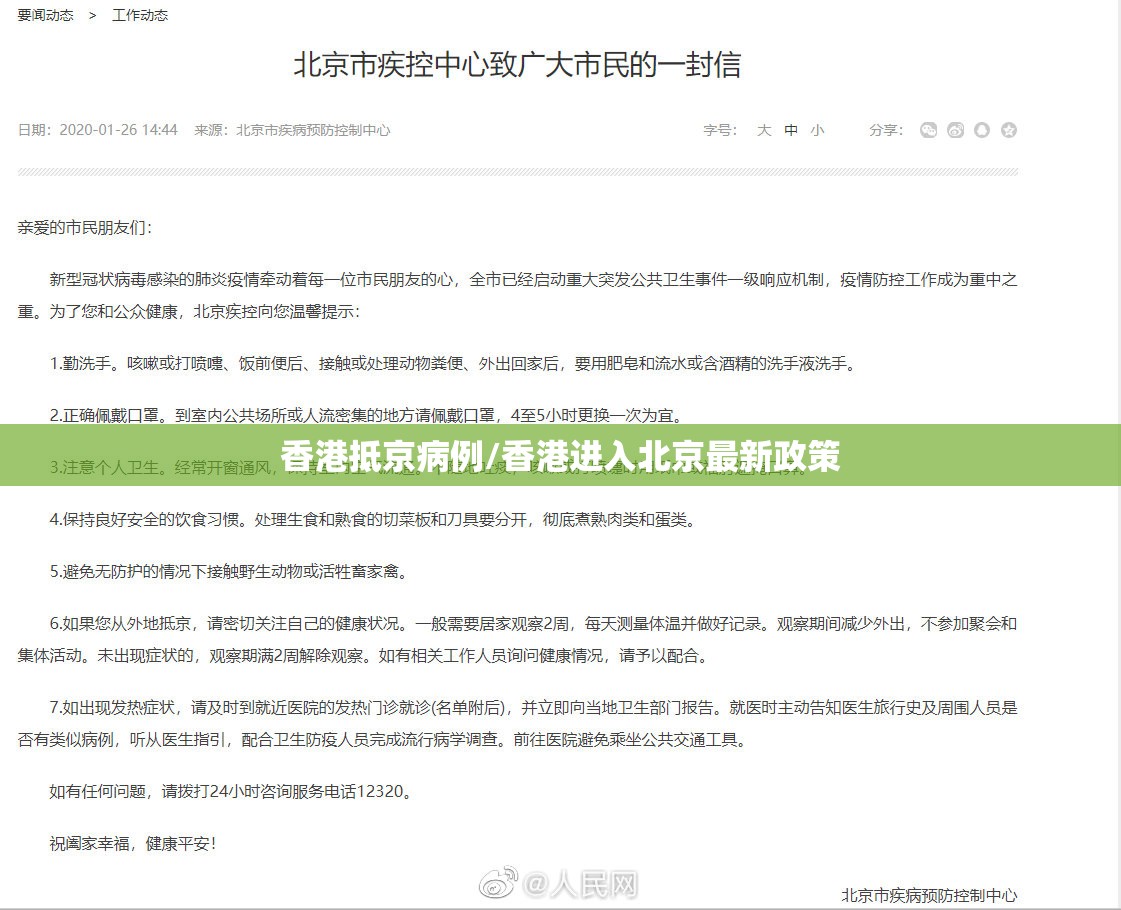The width and height of the screenshot is (1121, 910).
Task: Click the publish date 2020-01-26 14:44
Action: pyautogui.click(x=118, y=130)
